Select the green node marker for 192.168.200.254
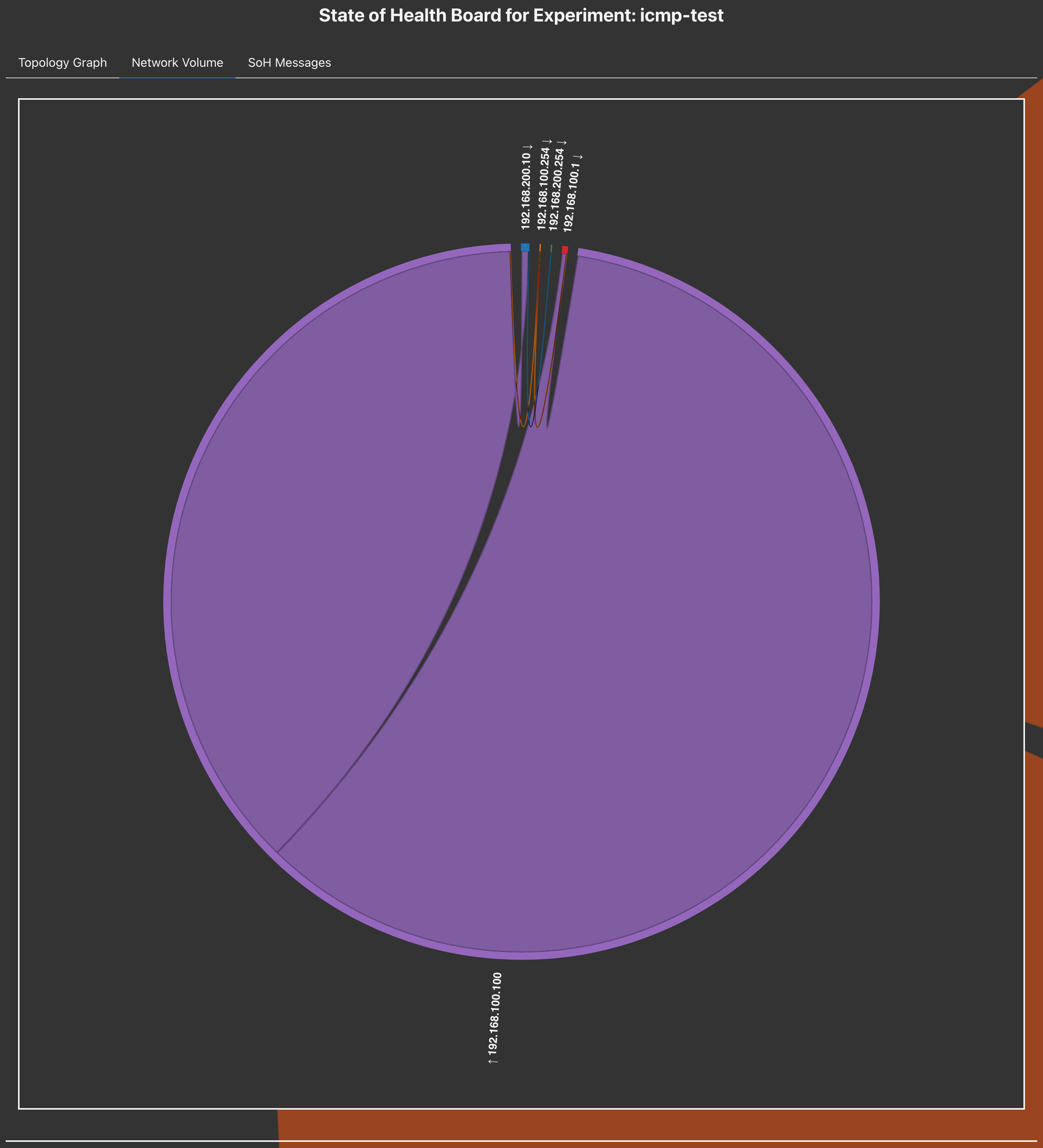Image resolution: width=1043 pixels, height=1148 pixels. [551, 249]
